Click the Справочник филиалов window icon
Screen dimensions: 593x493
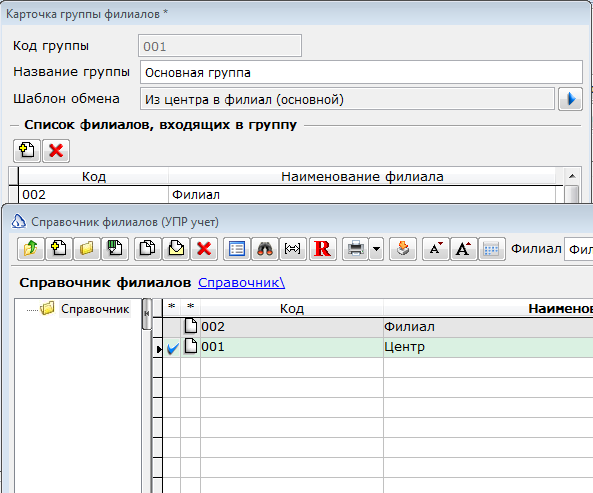pyautogui.click(x=19, y=222)
